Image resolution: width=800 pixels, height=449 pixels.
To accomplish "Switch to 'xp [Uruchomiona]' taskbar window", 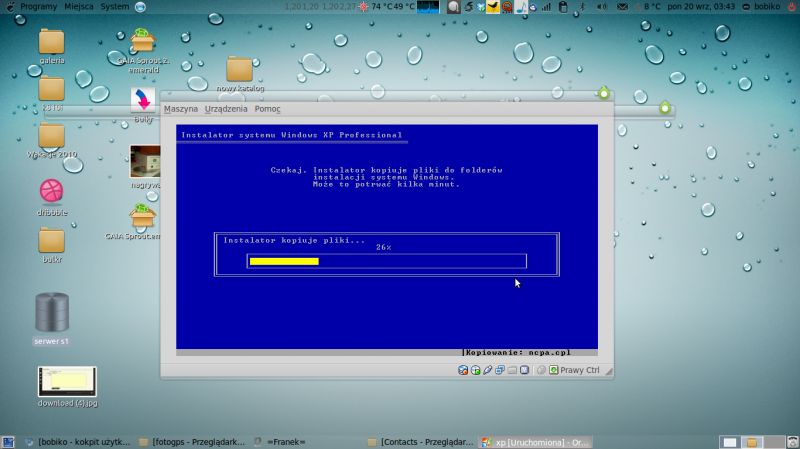I will 536,442.
